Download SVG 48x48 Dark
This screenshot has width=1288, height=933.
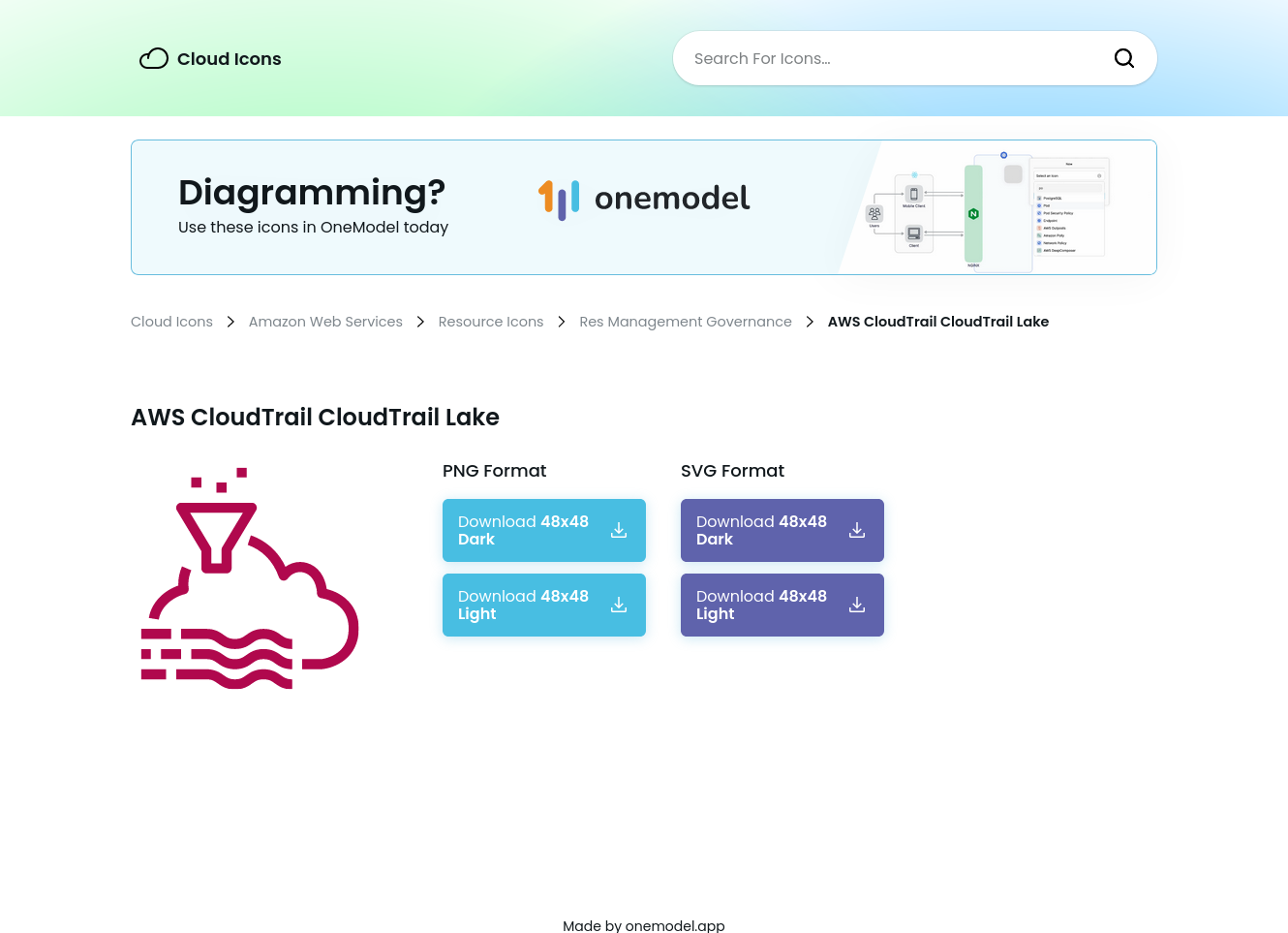tap(782, 530)
